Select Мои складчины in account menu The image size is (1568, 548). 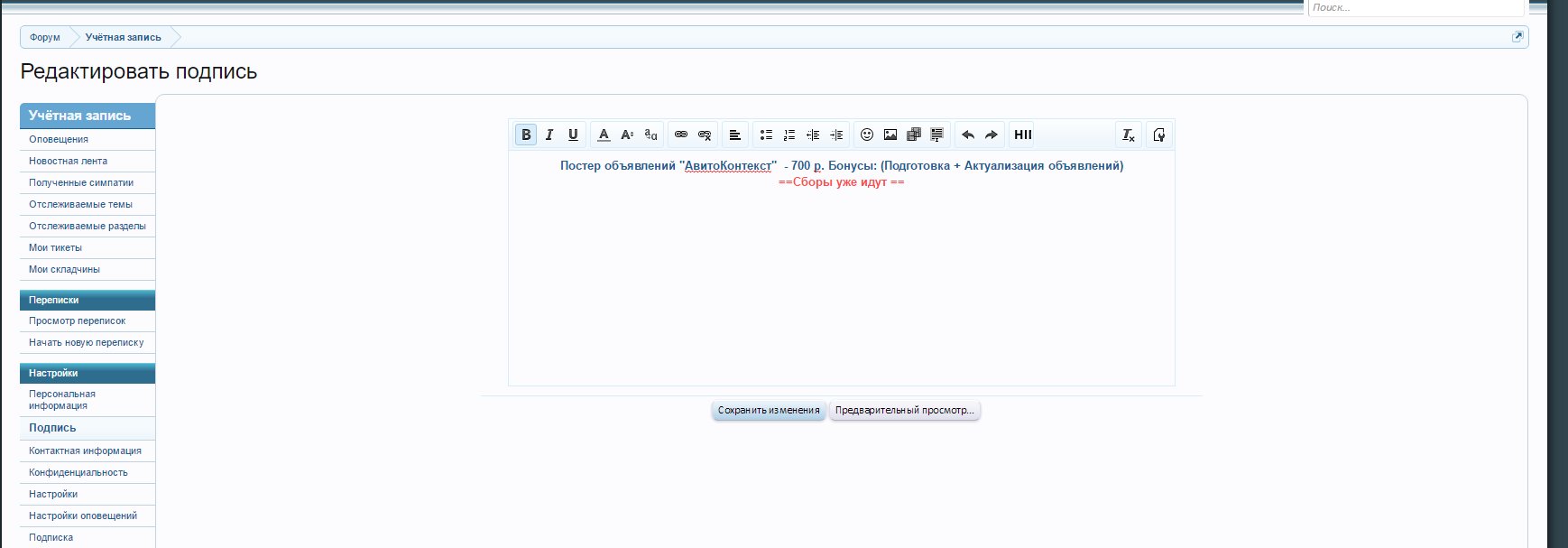pyautogui.click(x=64, y=269)
